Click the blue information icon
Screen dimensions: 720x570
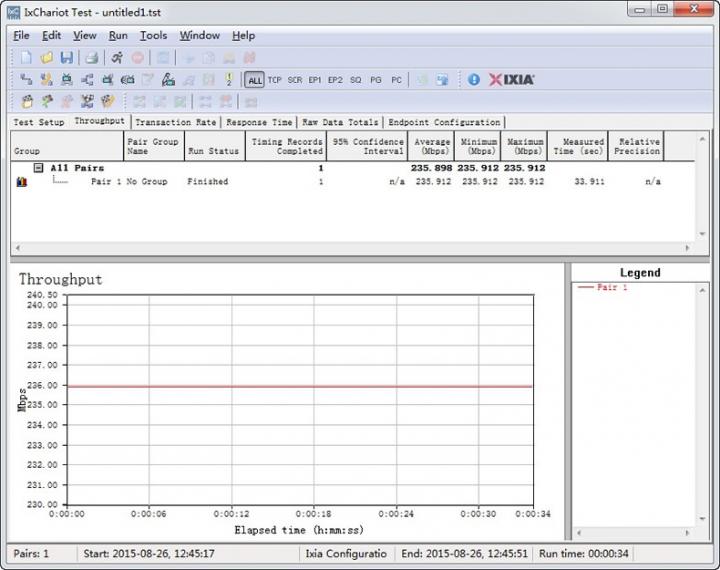click(473, 79)
